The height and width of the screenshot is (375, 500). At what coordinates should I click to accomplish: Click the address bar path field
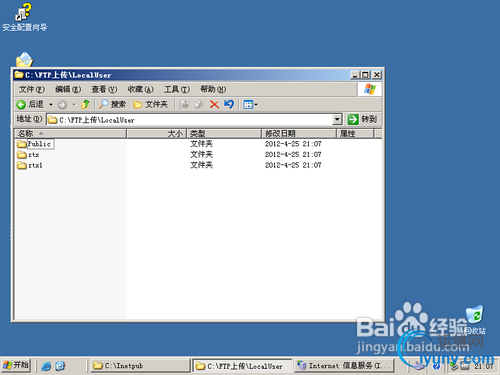coord(190,120)
